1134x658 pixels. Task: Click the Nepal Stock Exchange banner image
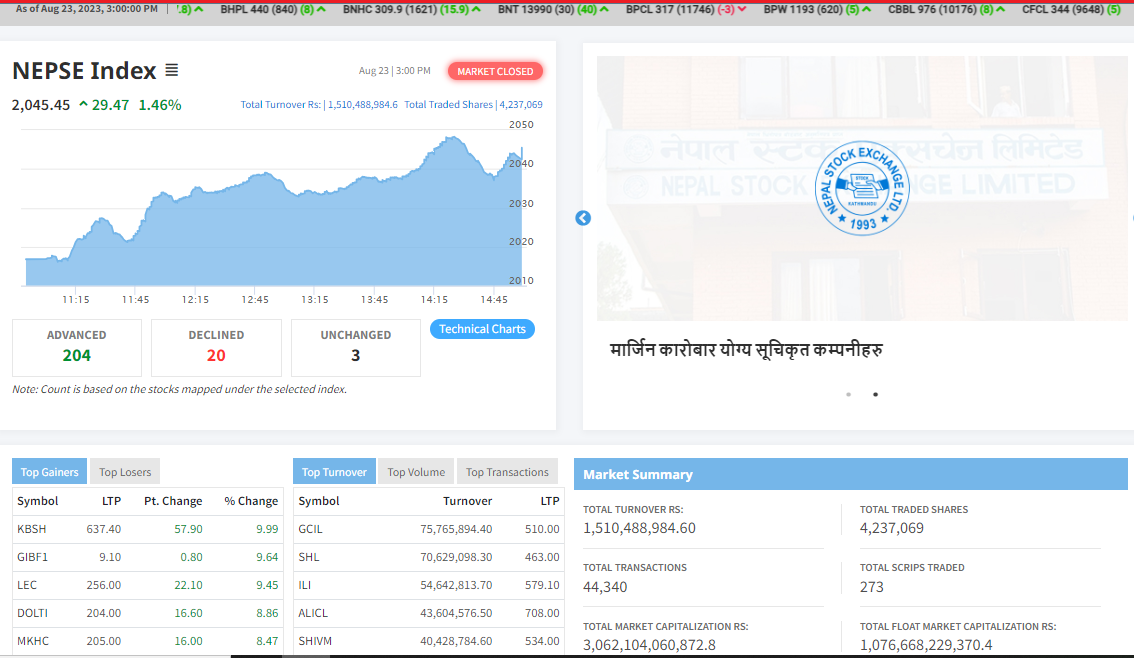[861, 188]
